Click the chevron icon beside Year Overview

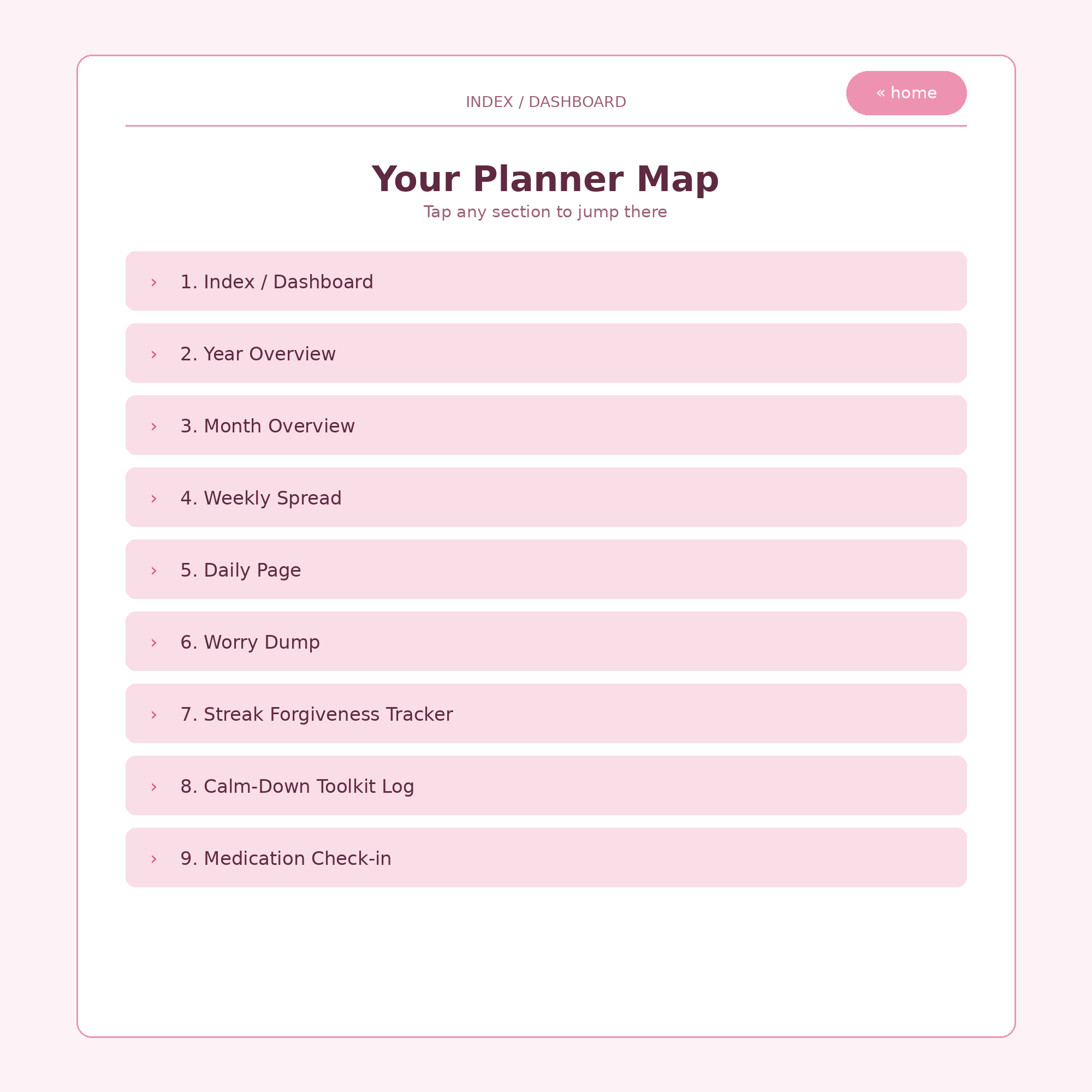(154, 354)
